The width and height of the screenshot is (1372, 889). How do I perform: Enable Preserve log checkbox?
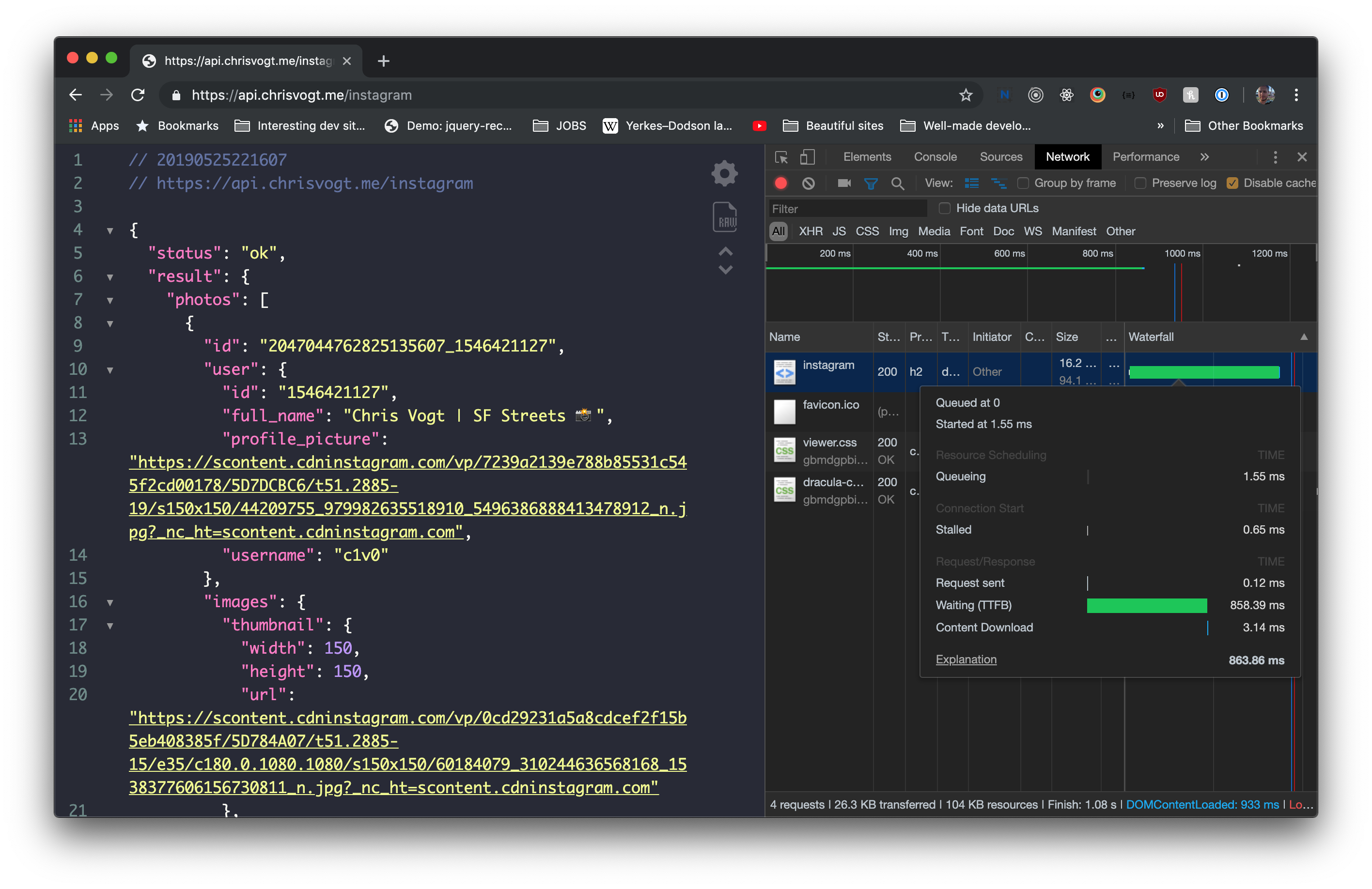(1139, 183)
